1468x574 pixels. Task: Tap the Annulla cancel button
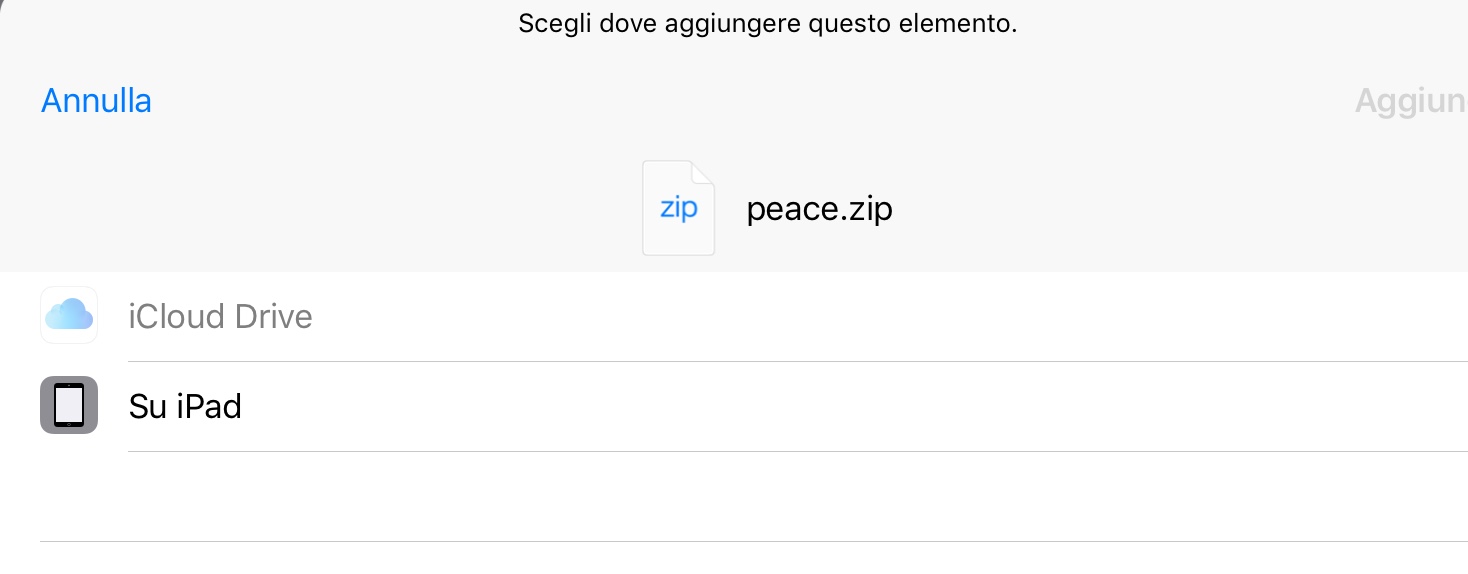pyautogui.click(x=96, y=101)
